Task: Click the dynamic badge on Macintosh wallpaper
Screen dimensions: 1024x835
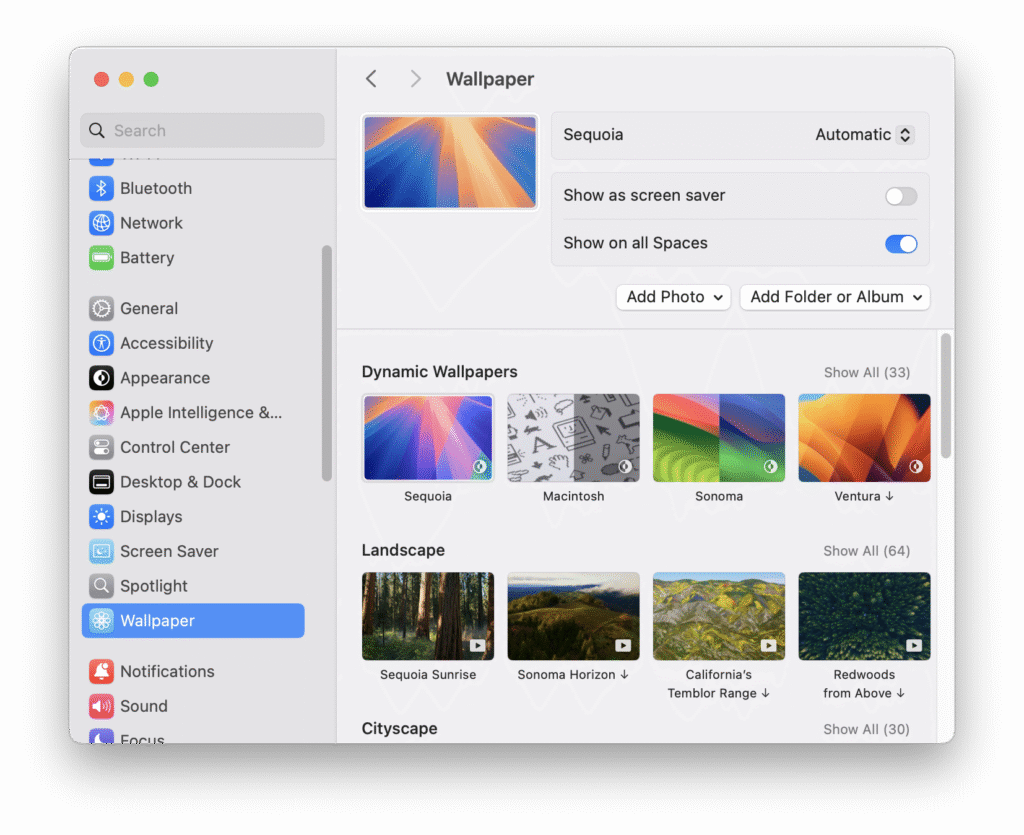Action: pyautogui.click(x=625, y=466)
